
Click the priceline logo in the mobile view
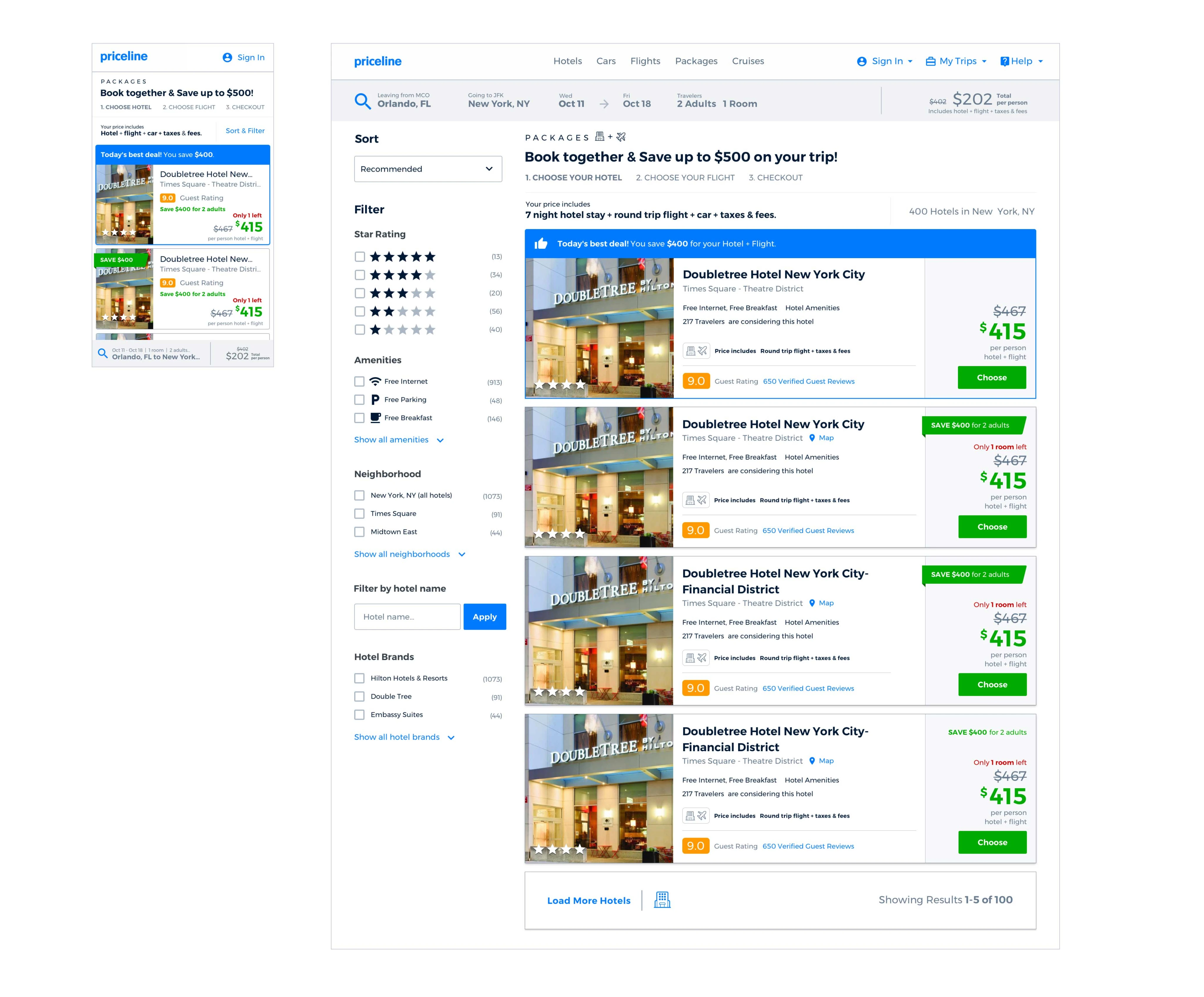tap(124, 56)
